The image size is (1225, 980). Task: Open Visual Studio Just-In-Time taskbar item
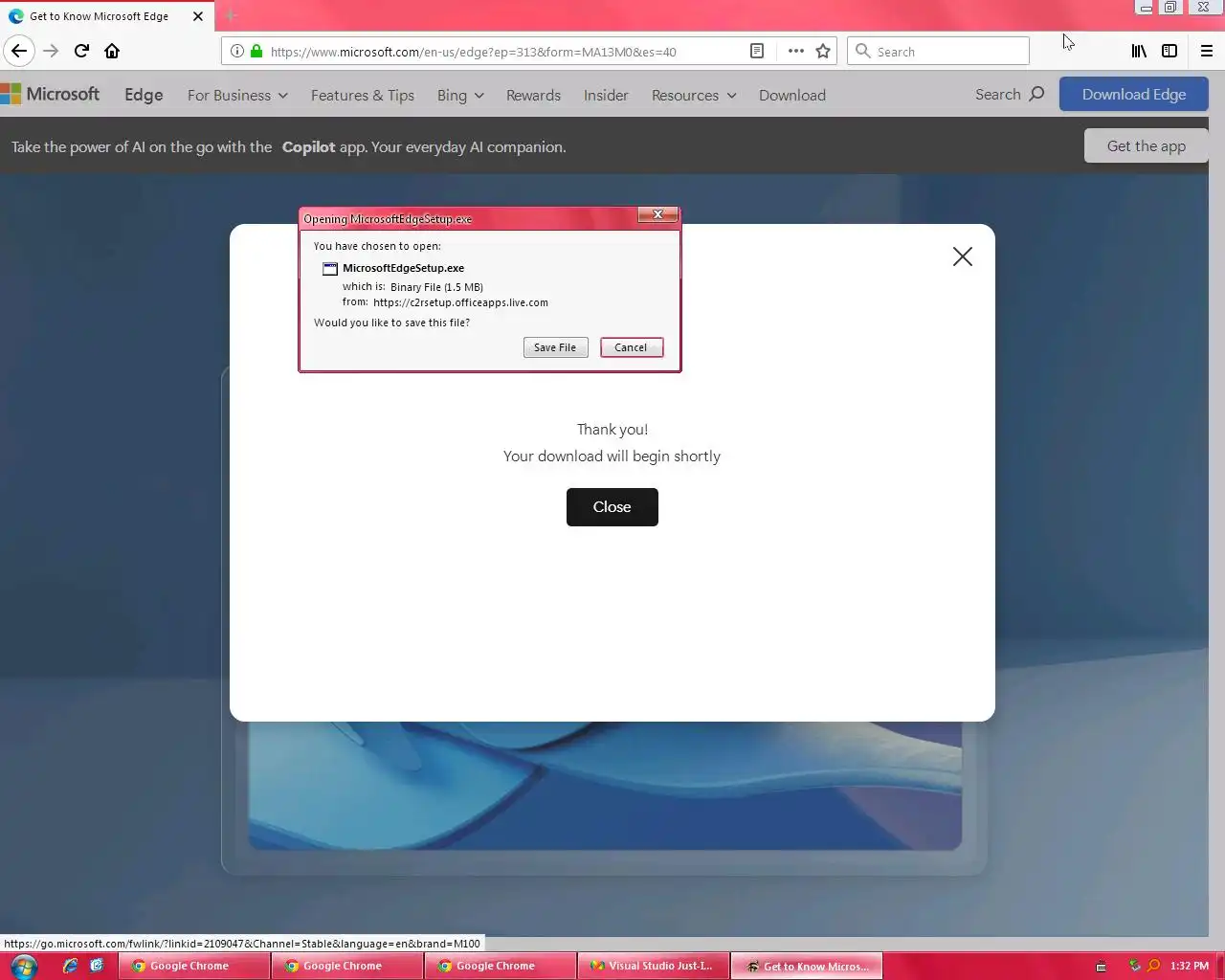point(654,966)
